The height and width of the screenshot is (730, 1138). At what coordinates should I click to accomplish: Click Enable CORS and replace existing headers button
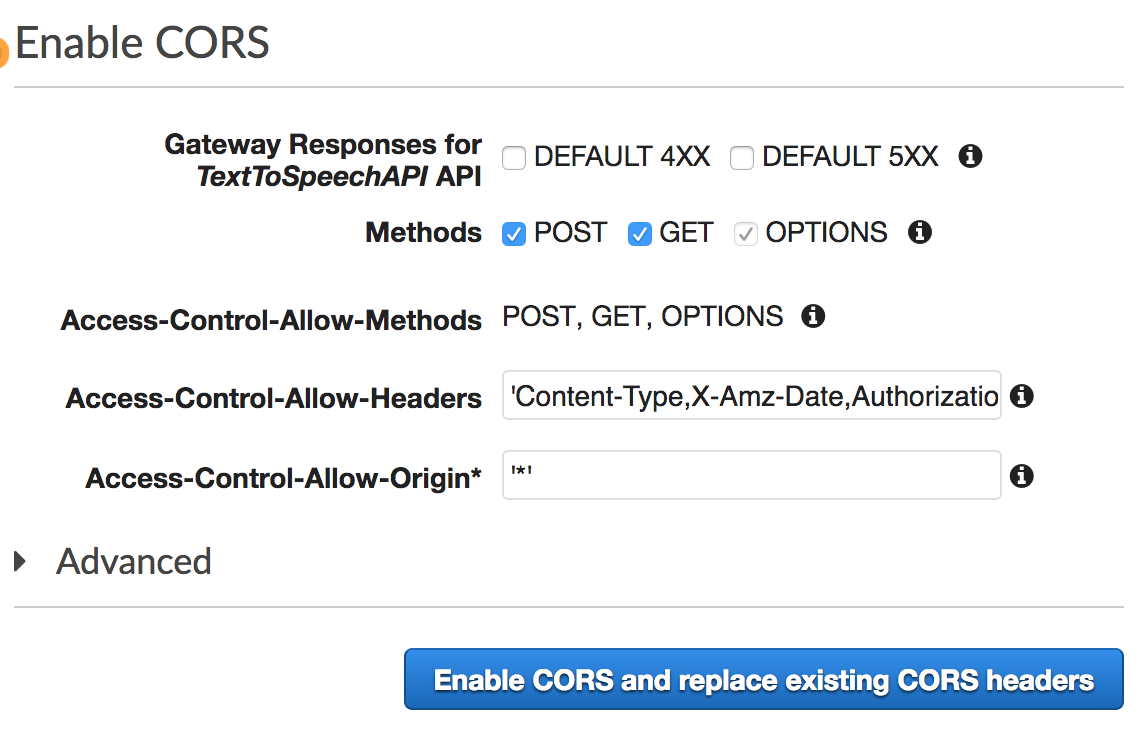click(x=764, y=679)
